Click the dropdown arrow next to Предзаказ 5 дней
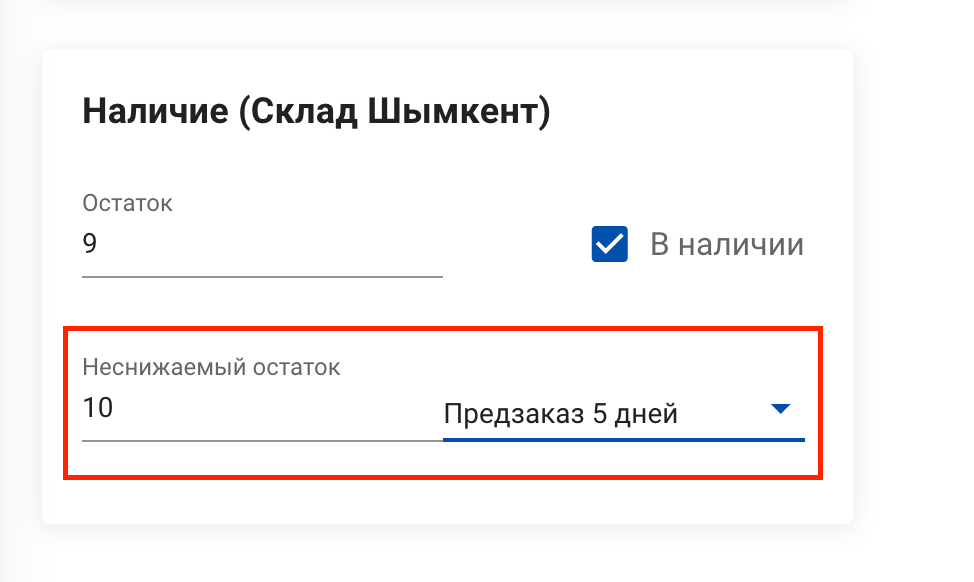The image size is (974, 582). tap(781, 409)
